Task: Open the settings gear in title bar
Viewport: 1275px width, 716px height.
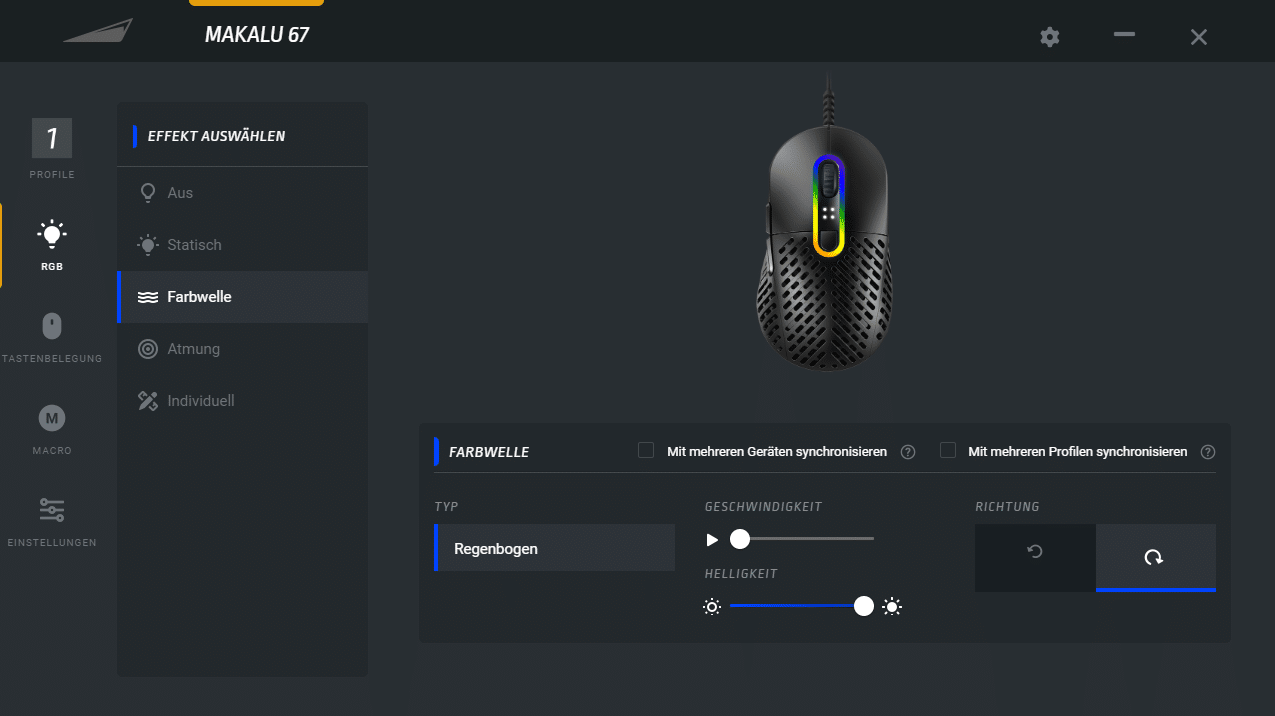Action: click(x=1049, y=37)
